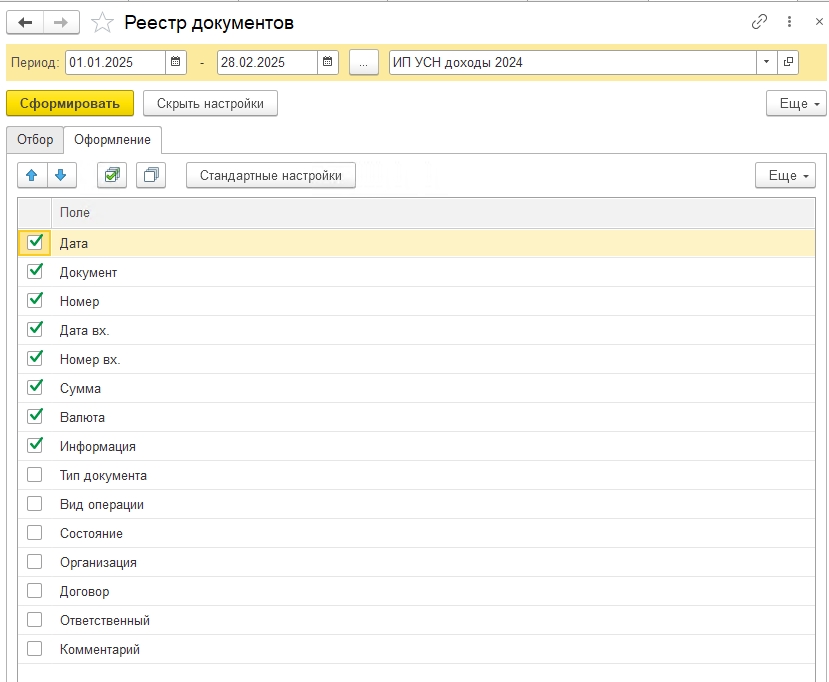Viewport: 829px width, 682px height.
Task: Select the Договор row text
Action: coord(85,592)
